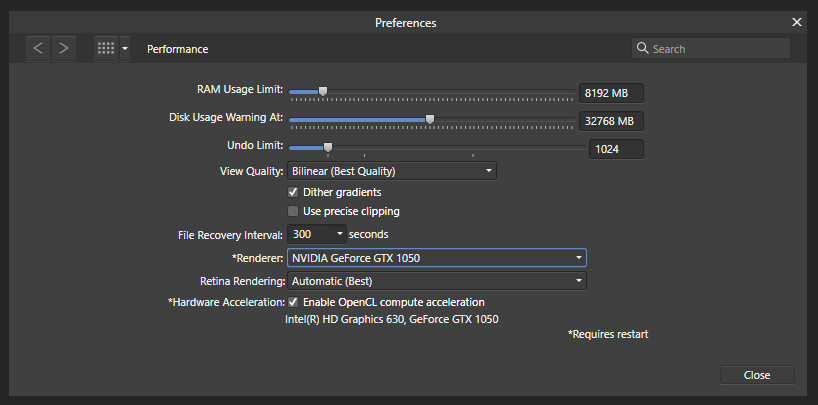Click the Close button
This screenshot has height=405, width=818.
(757, 375)
